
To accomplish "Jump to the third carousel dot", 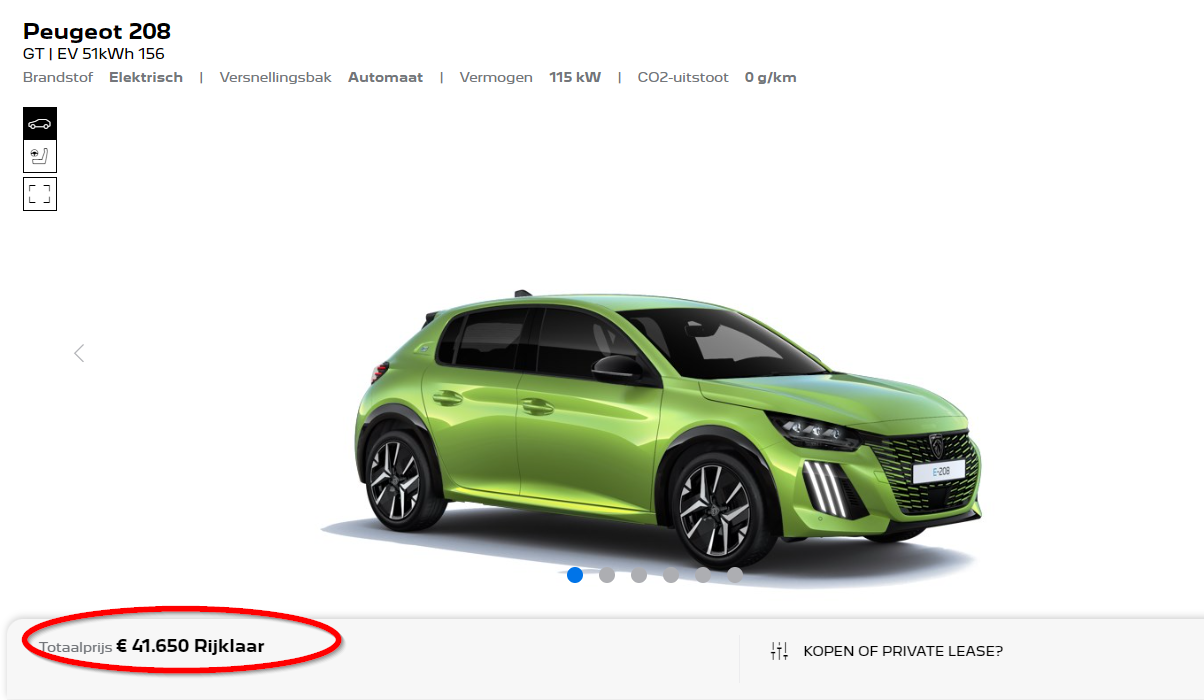I will click(x=639, y=575).
